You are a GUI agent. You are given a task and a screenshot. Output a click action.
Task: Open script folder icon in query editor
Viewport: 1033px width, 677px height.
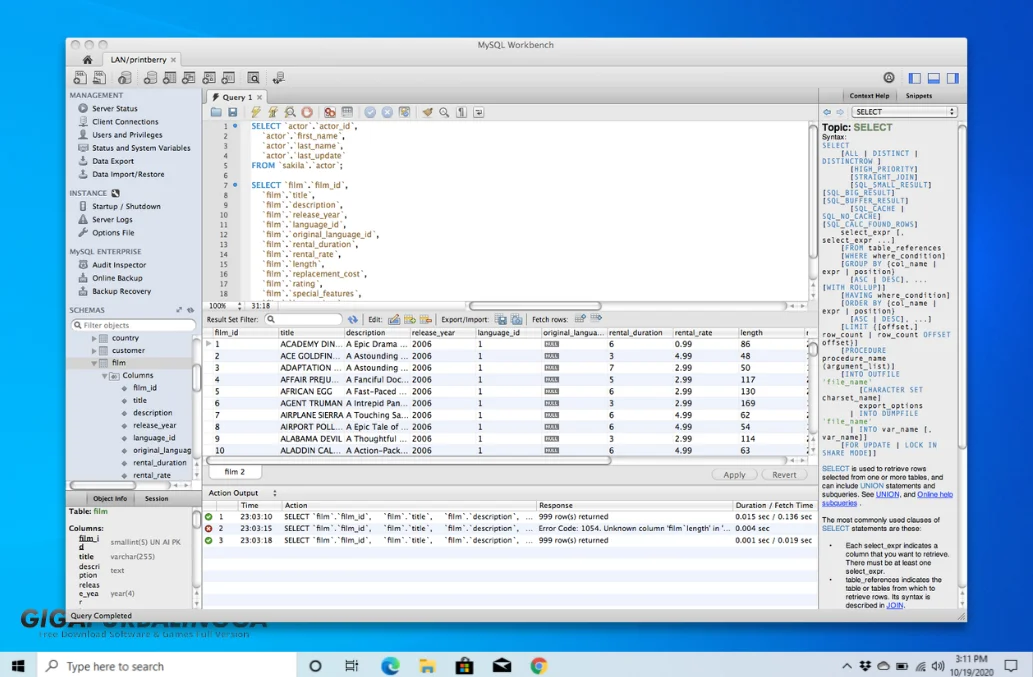coord(216,113)
